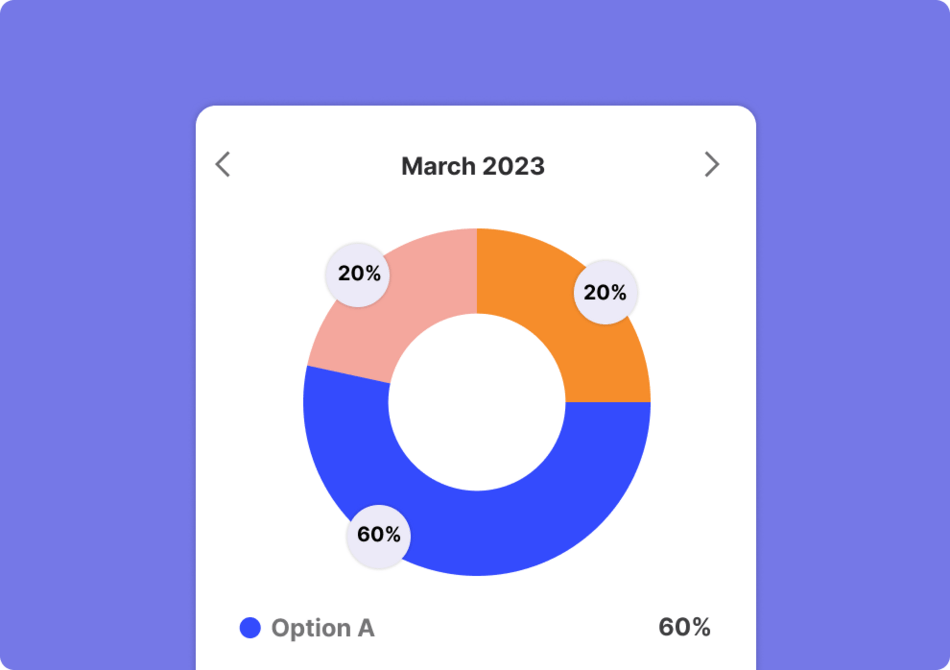This screenshot has width=950, height=670.
Task: Click the year 2023 in the header
Action: pos(514,166)
